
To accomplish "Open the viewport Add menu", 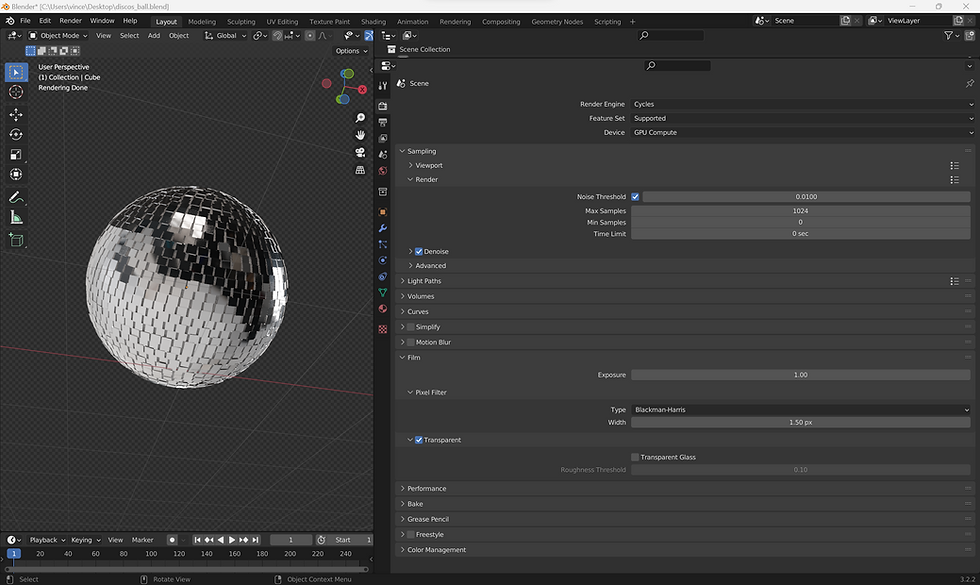I will 154,36.
